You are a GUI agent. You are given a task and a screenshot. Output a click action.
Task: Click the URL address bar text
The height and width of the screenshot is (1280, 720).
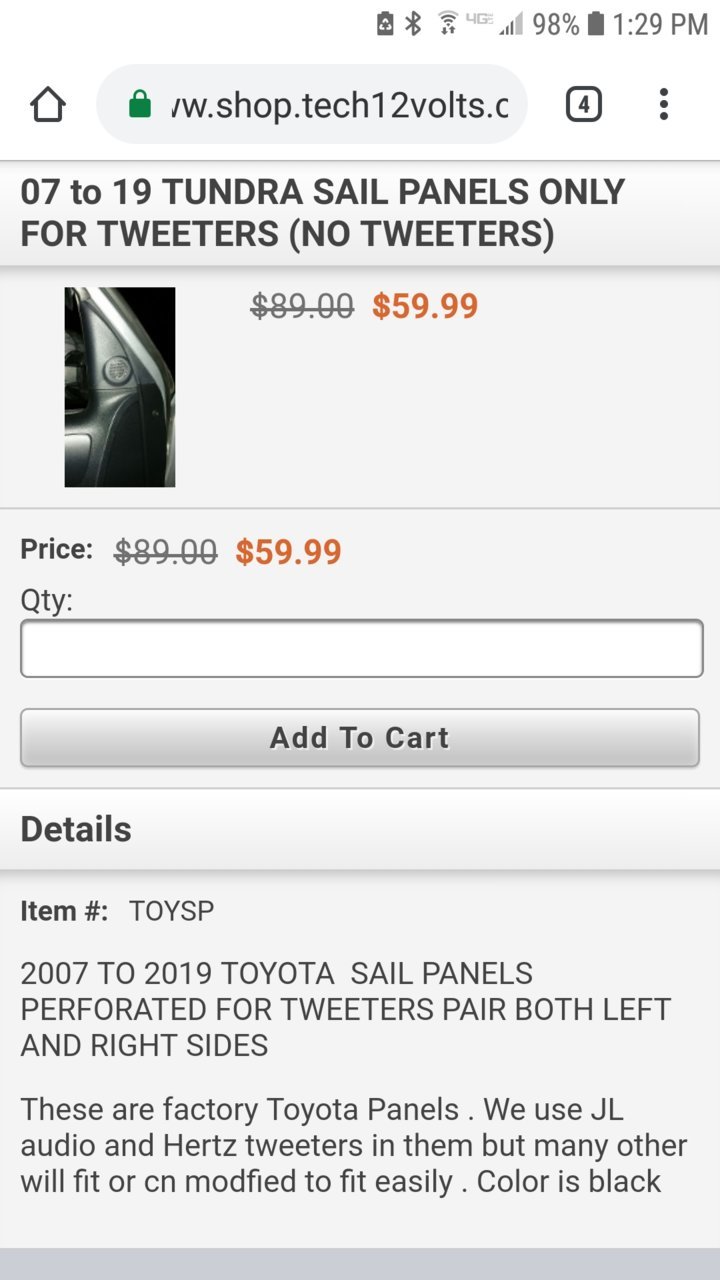(x=339, y=104)
